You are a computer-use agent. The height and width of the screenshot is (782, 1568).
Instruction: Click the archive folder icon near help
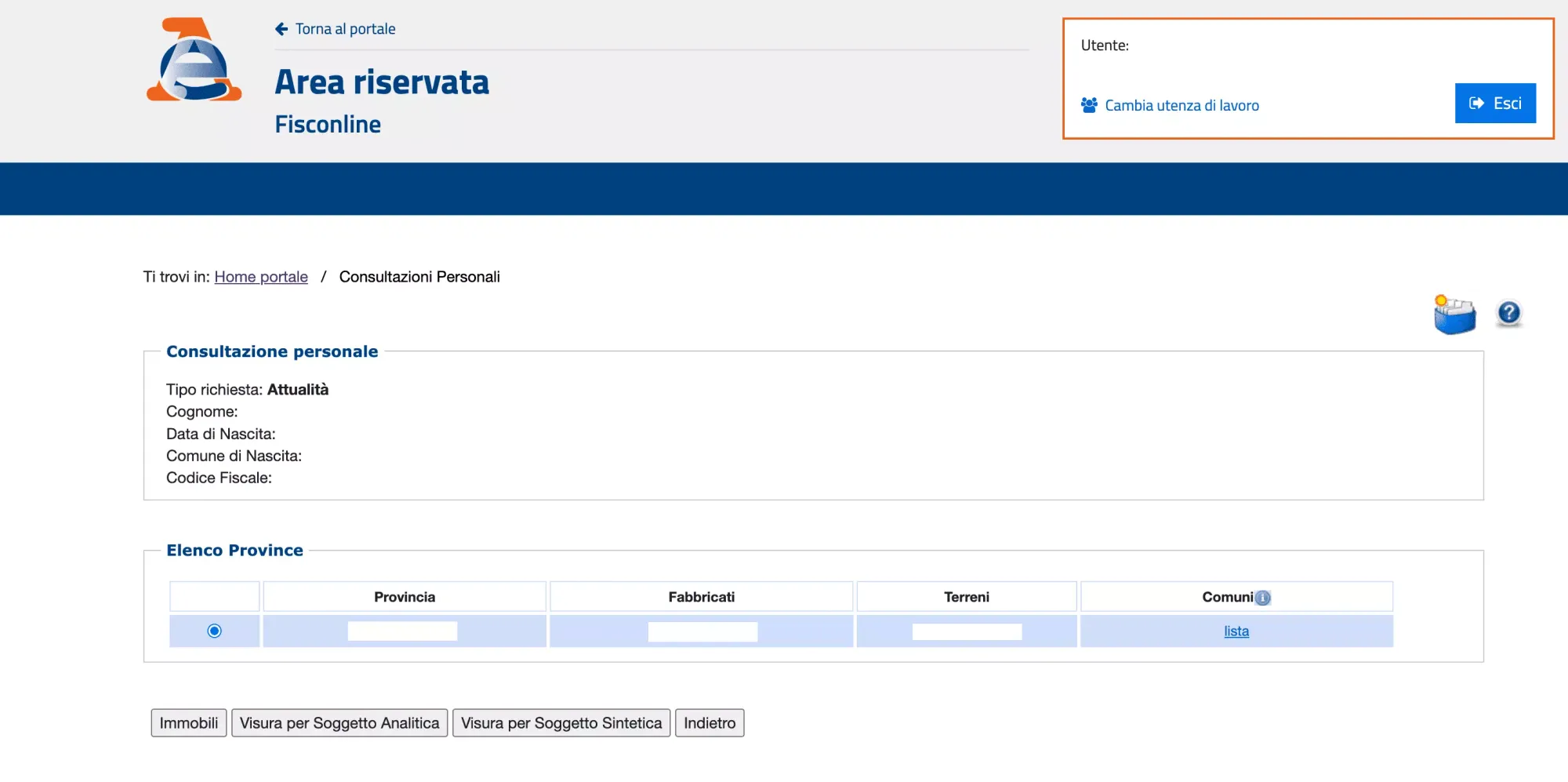coord(1454,313)
